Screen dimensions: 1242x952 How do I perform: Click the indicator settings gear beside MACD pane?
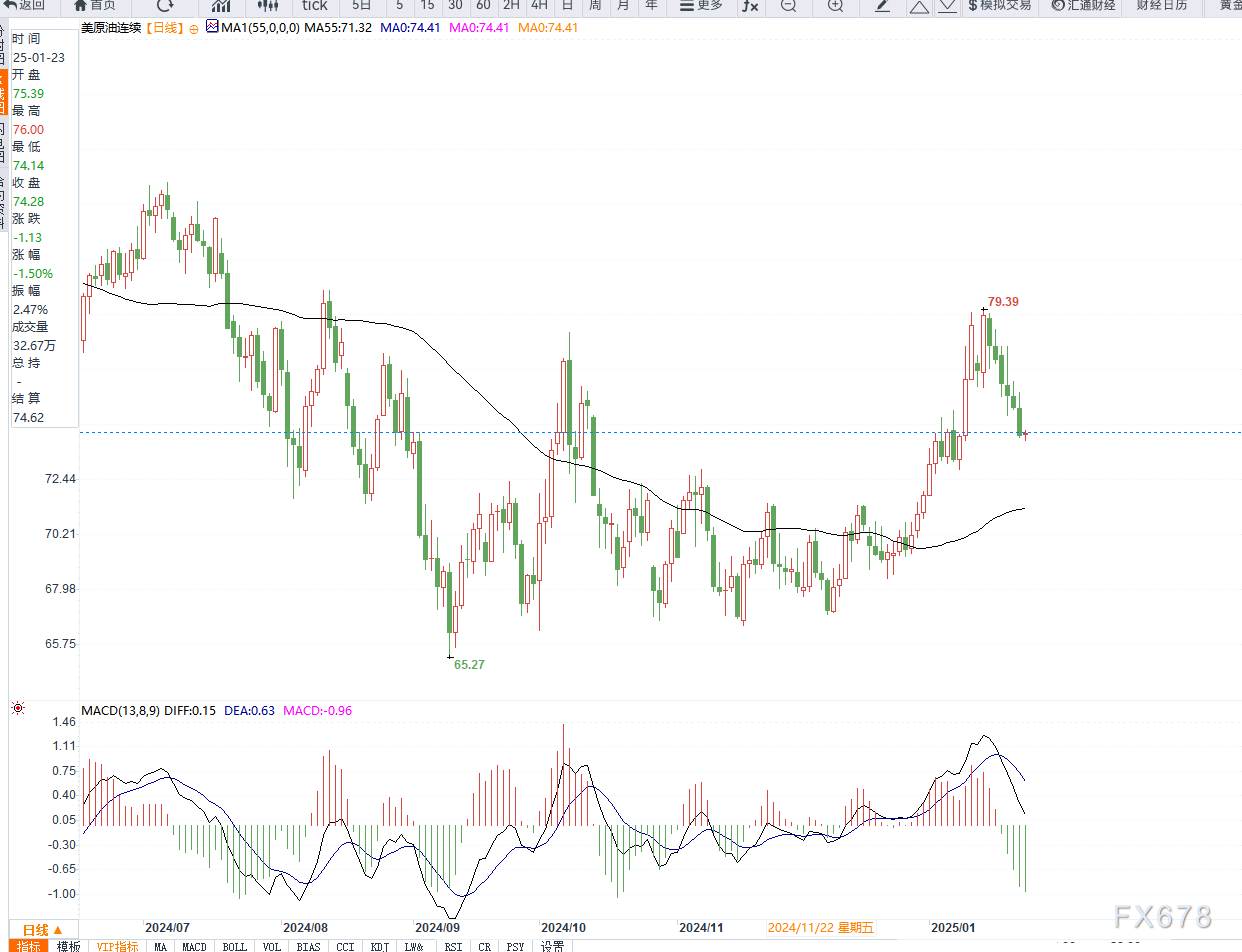click(x=16, y=708)
